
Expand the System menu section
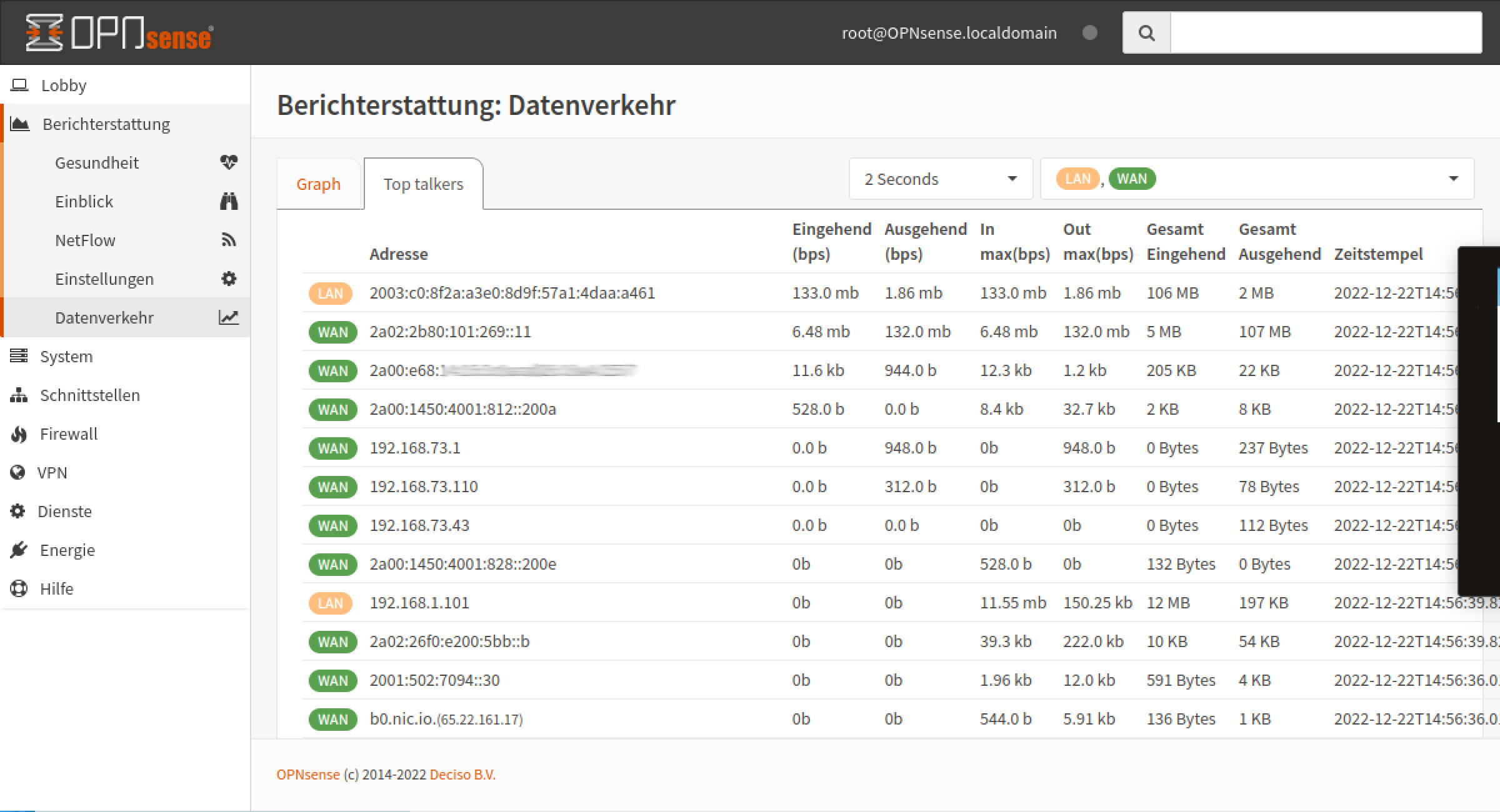(66, 357)
